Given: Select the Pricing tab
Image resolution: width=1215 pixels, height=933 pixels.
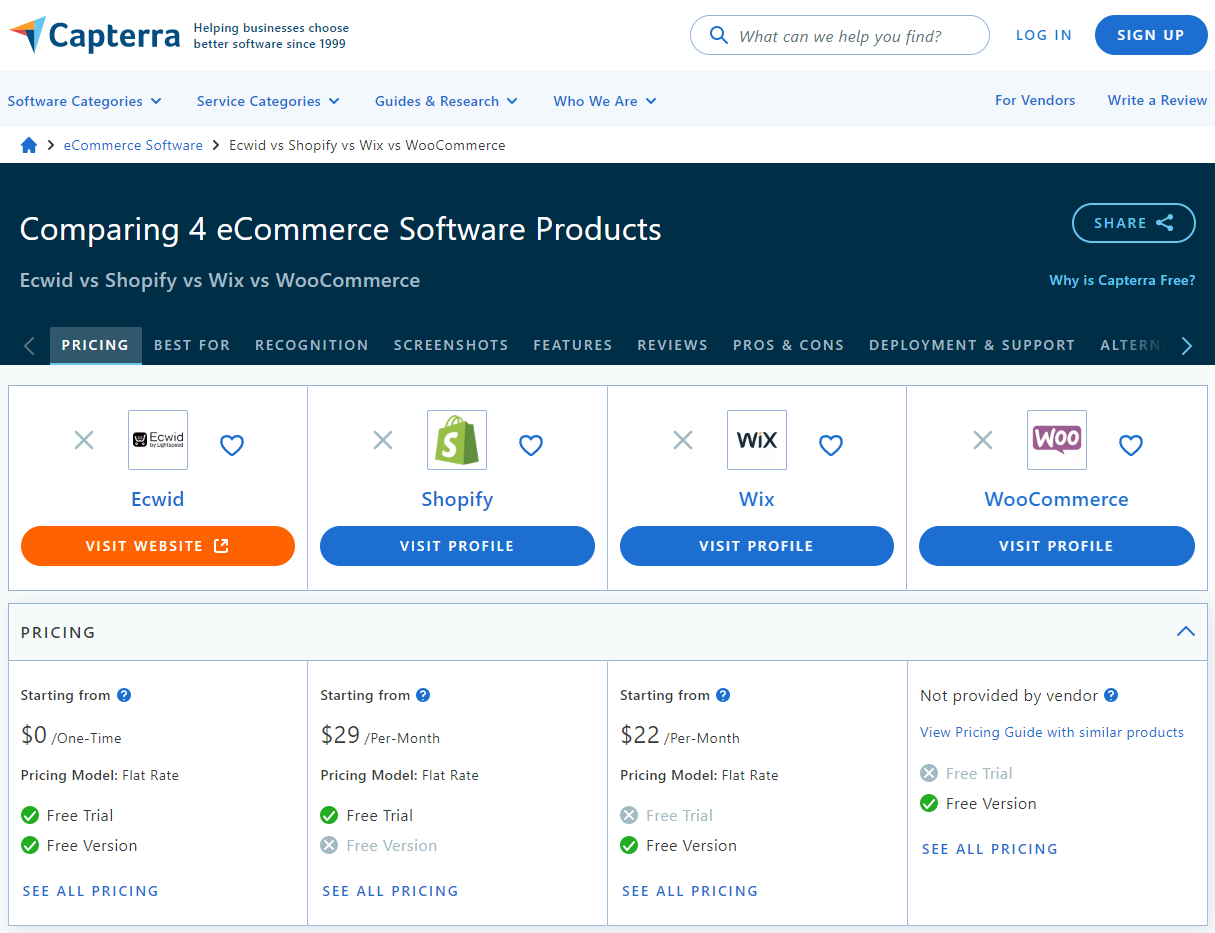Looking at the screenshot, I should (95, 345).
